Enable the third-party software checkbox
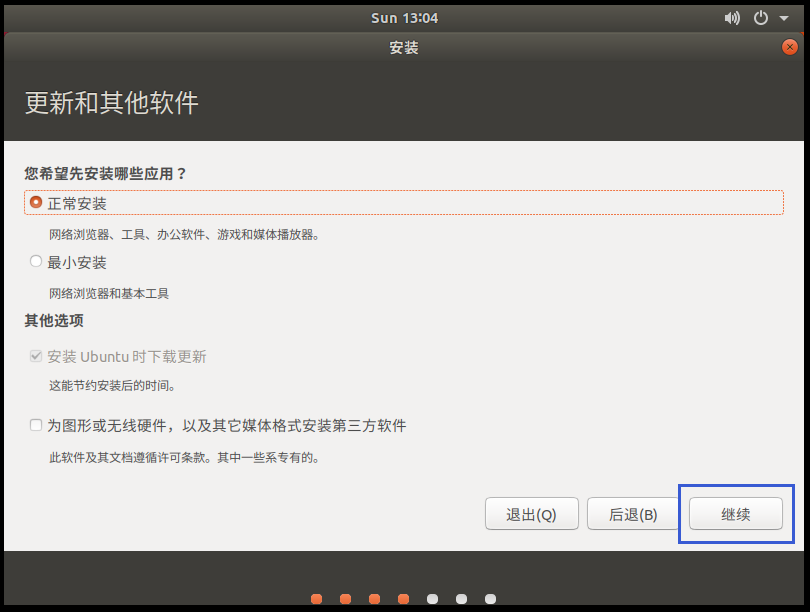 click(35, 424)
